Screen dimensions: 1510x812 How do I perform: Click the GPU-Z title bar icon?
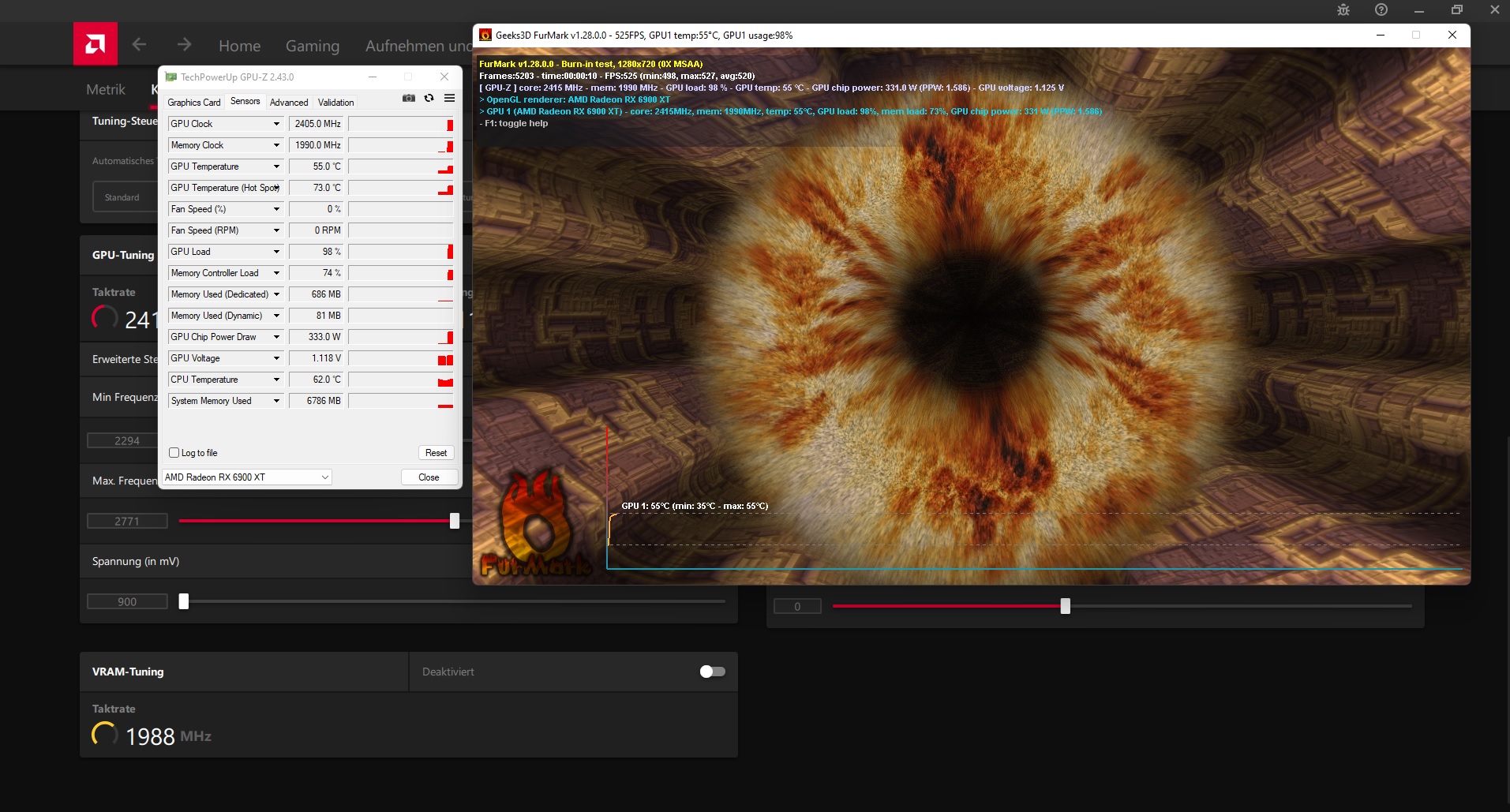(x=171, y=77)
